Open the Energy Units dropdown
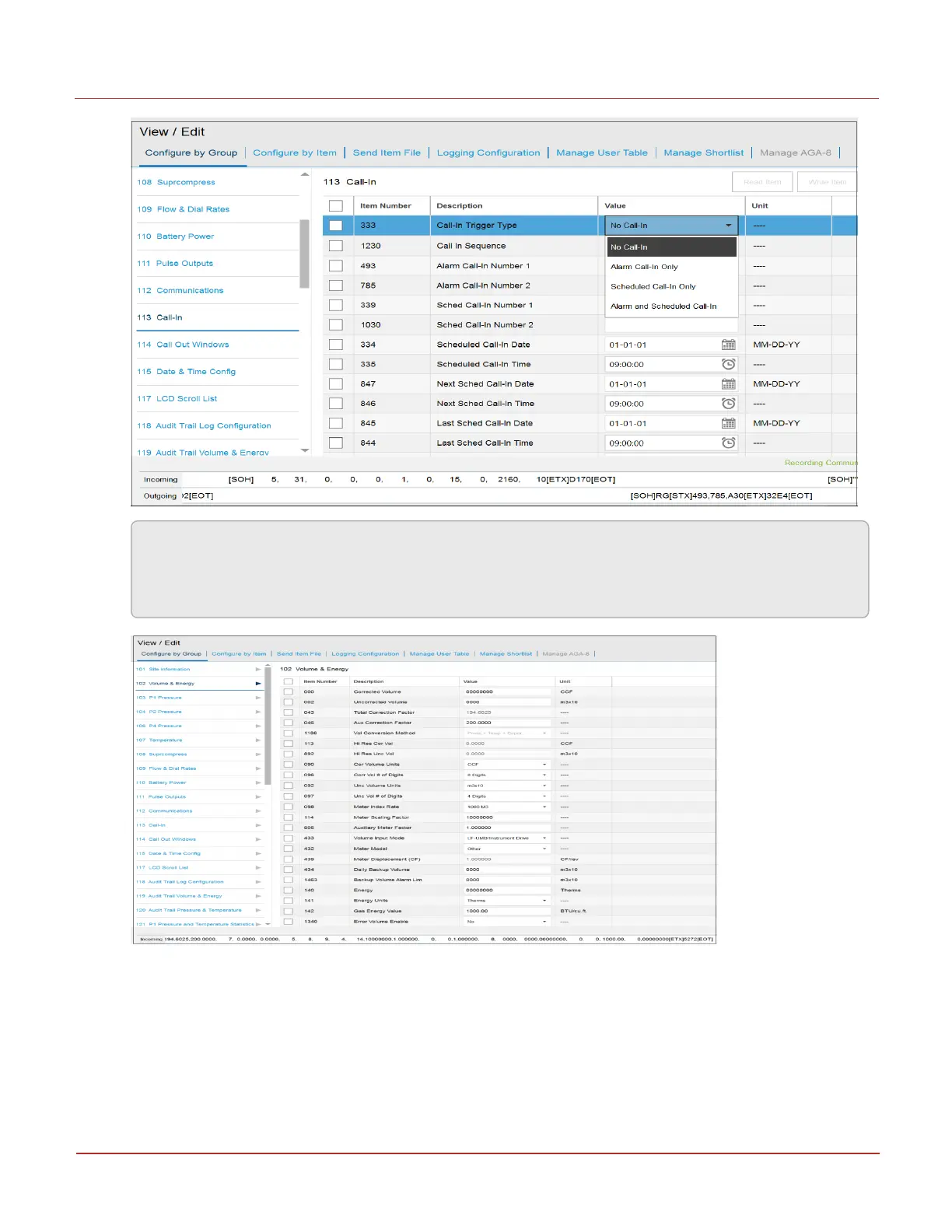This screenshot has width=952, height=1232. click(x=507, y=901)
